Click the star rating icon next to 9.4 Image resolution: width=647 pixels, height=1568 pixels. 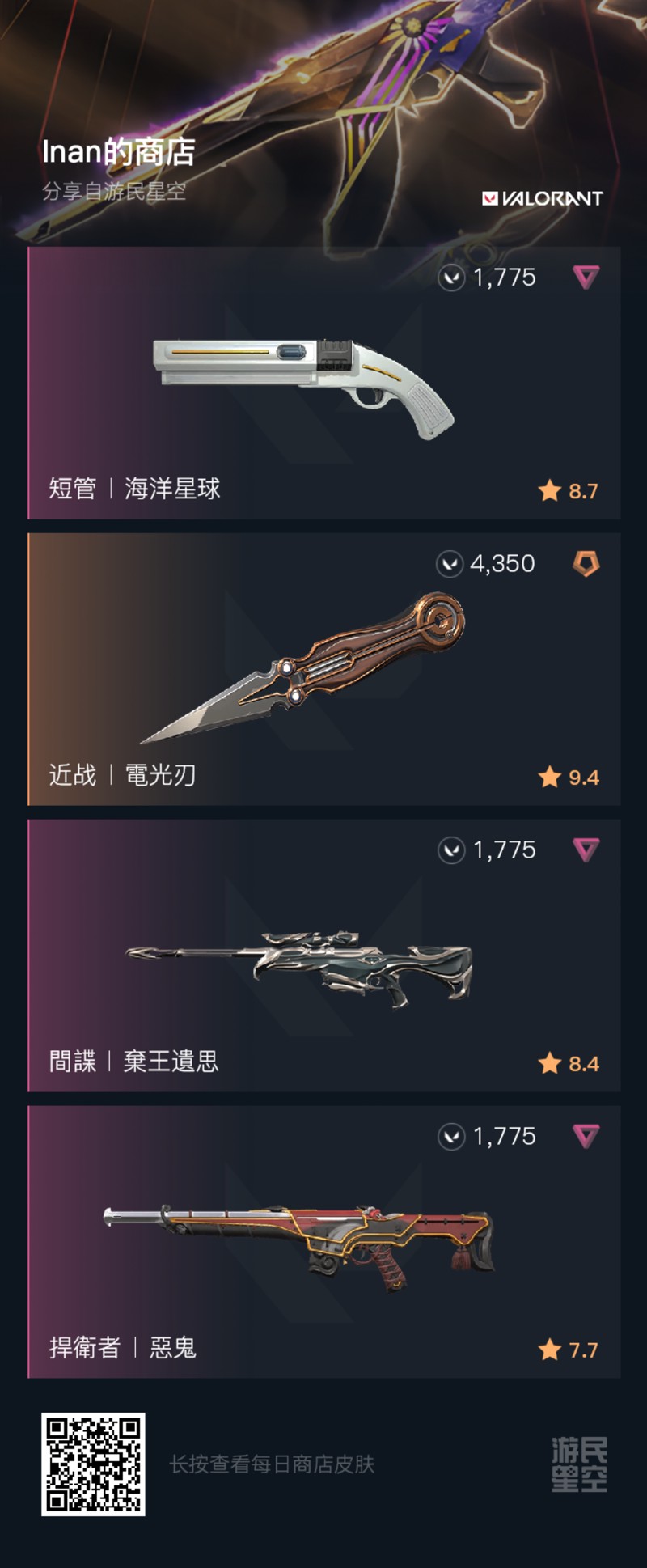click(x=550, y=777)
